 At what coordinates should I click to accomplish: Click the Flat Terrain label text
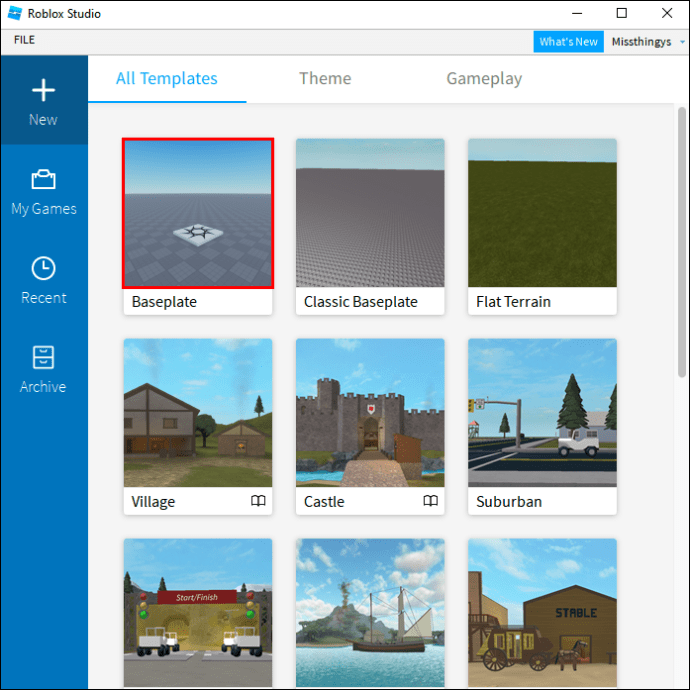[x=513, y=302]
